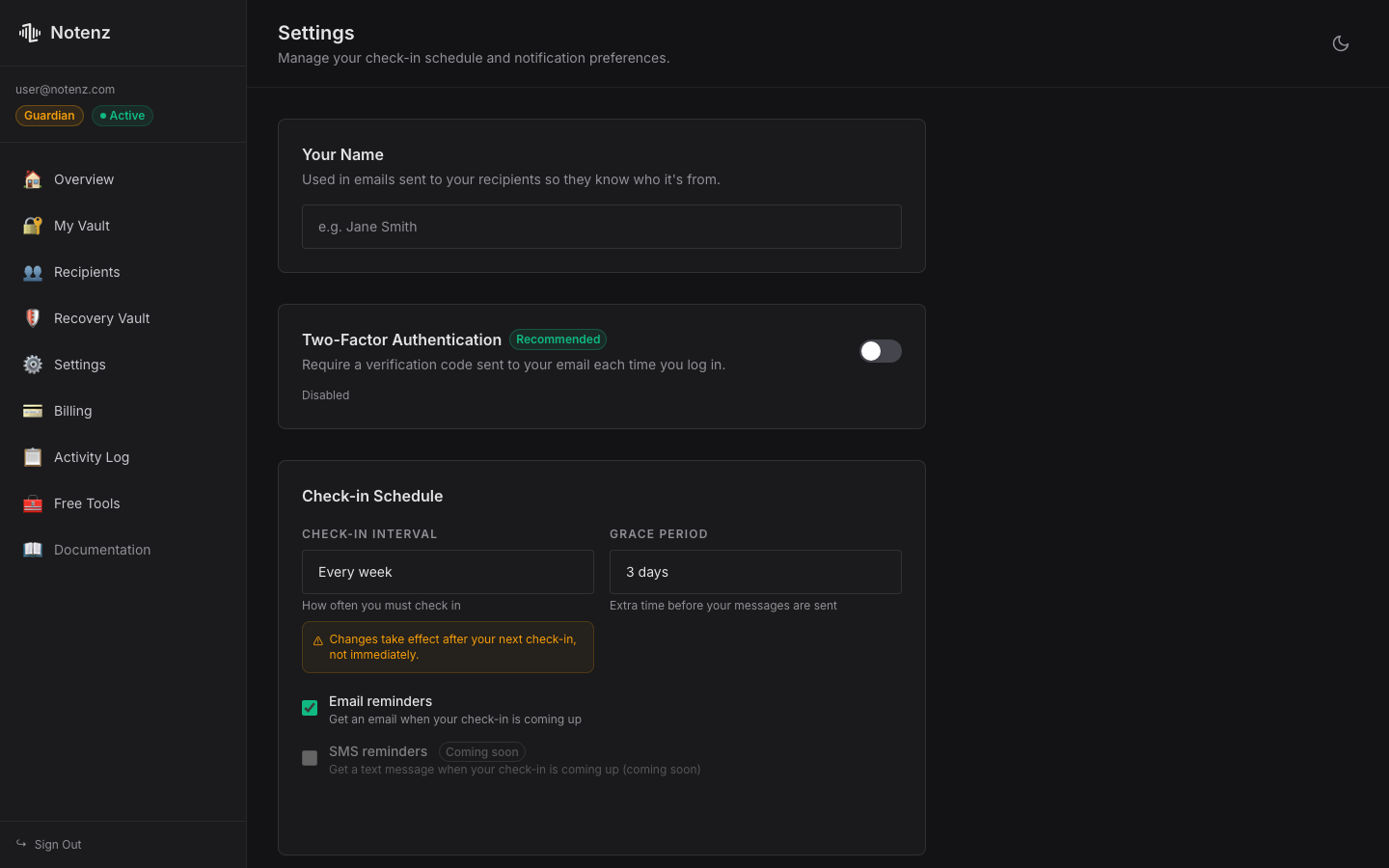The height and width of the screenshot is (868, 1389).
Task: Open the Recipients section
Action: point(123,272)
